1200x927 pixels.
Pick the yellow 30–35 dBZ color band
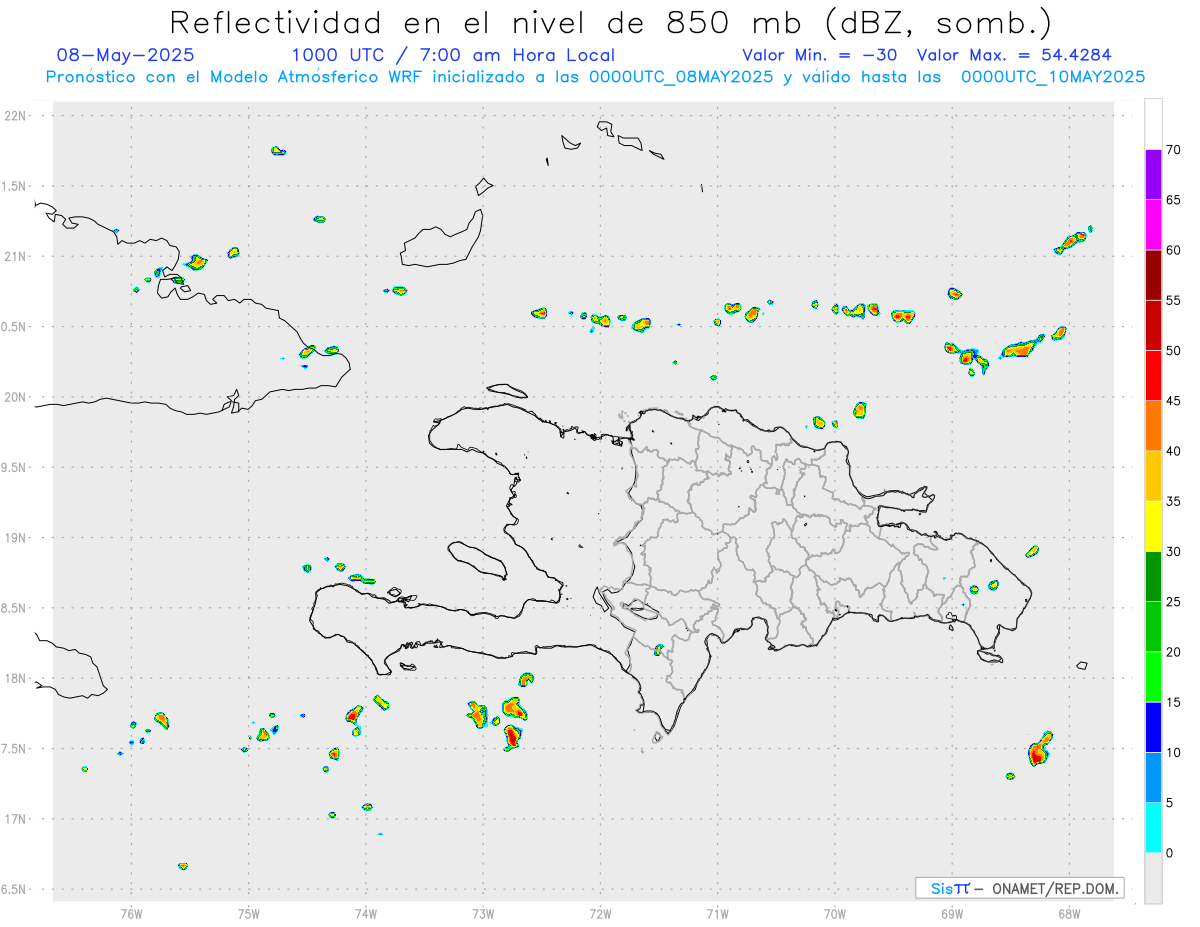pos(1153,526)
